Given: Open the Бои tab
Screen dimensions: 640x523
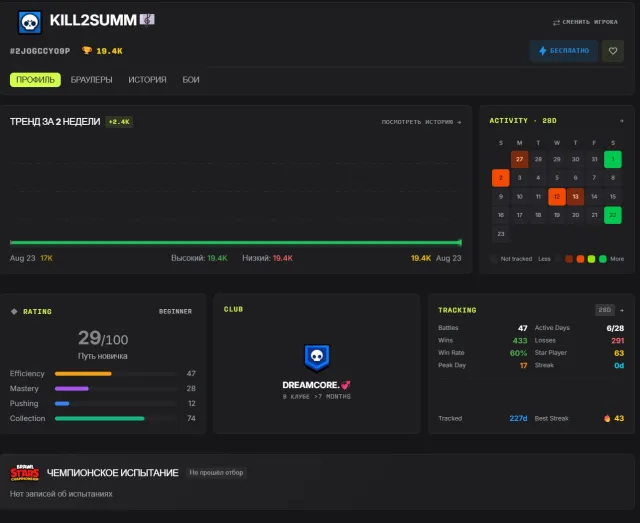Looking at the screenshot, I should [x=191, y=80].
